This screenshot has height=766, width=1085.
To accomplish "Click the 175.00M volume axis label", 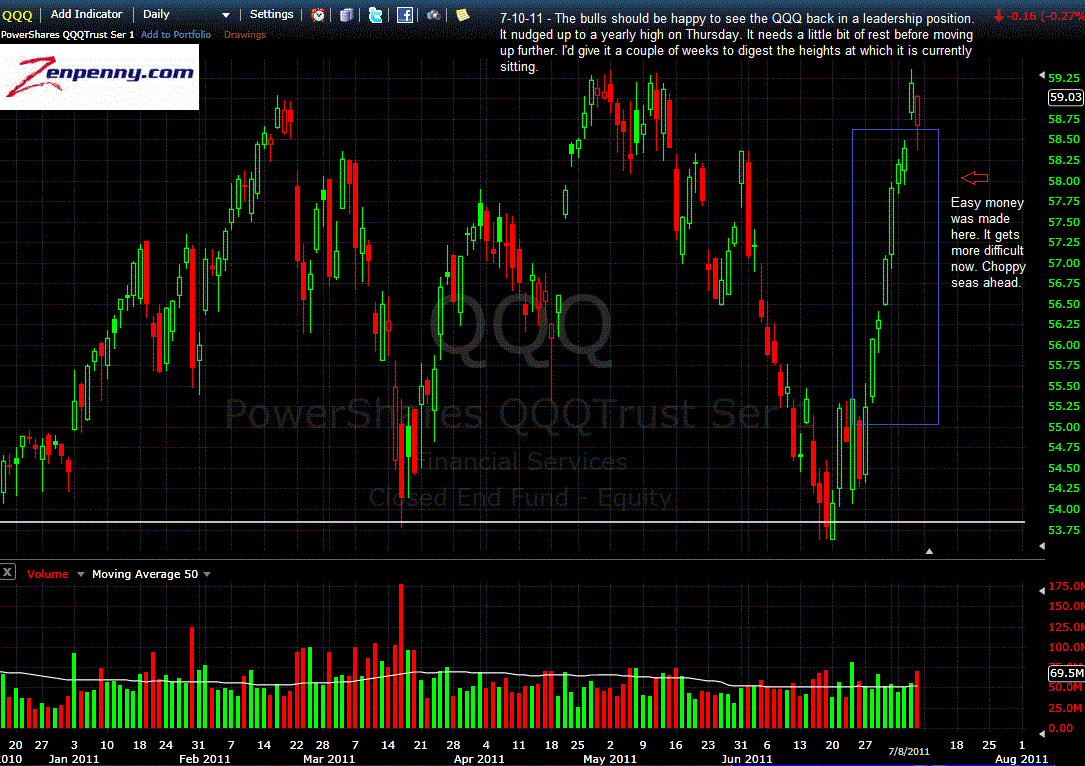I will (1066, 587).
